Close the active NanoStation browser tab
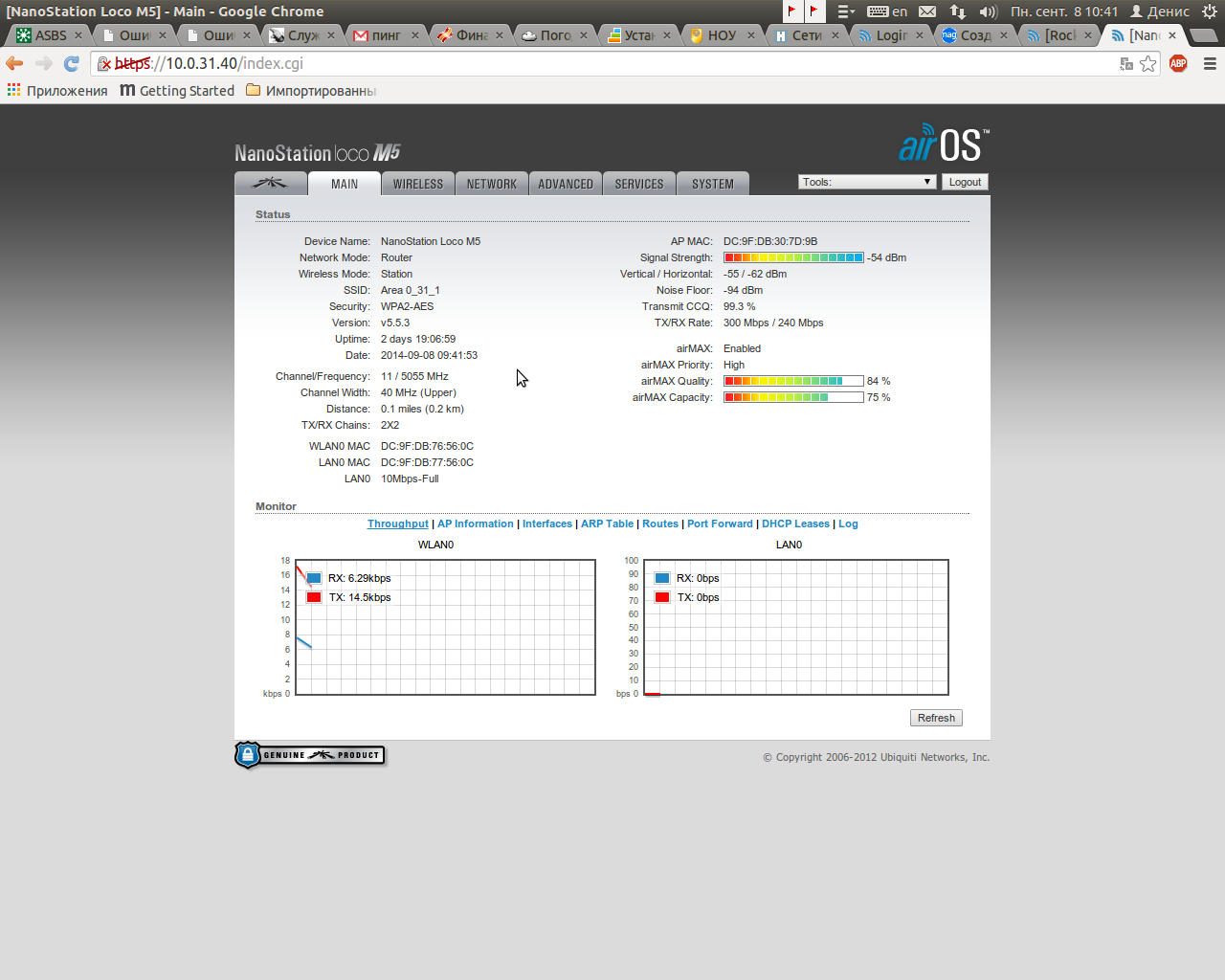Viewport: 1225px width, 980px height. click(1172, 35)
